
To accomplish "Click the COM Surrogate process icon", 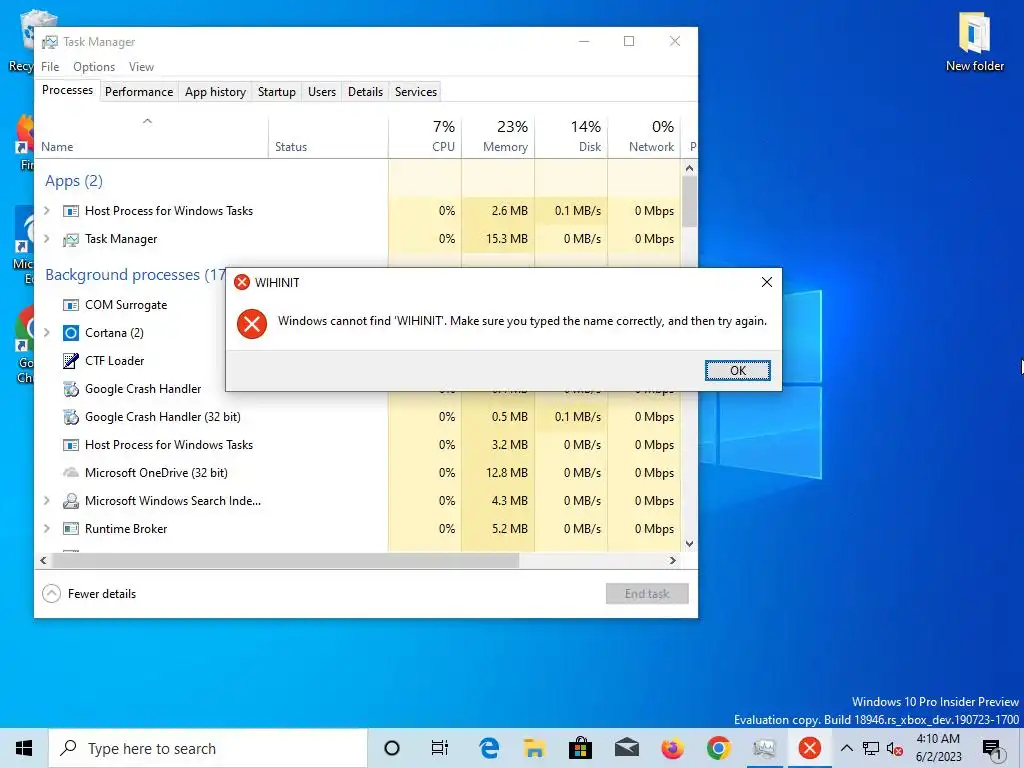I will click(x=71, y=305).
